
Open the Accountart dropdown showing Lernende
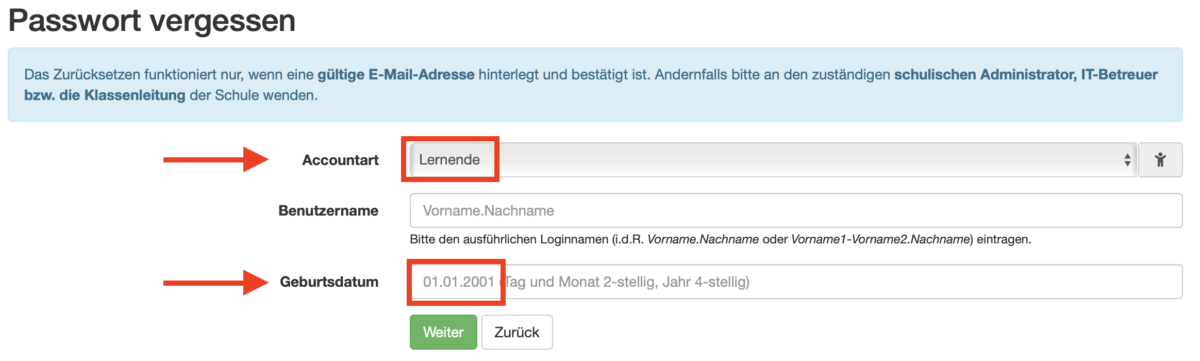pos(774,159)
